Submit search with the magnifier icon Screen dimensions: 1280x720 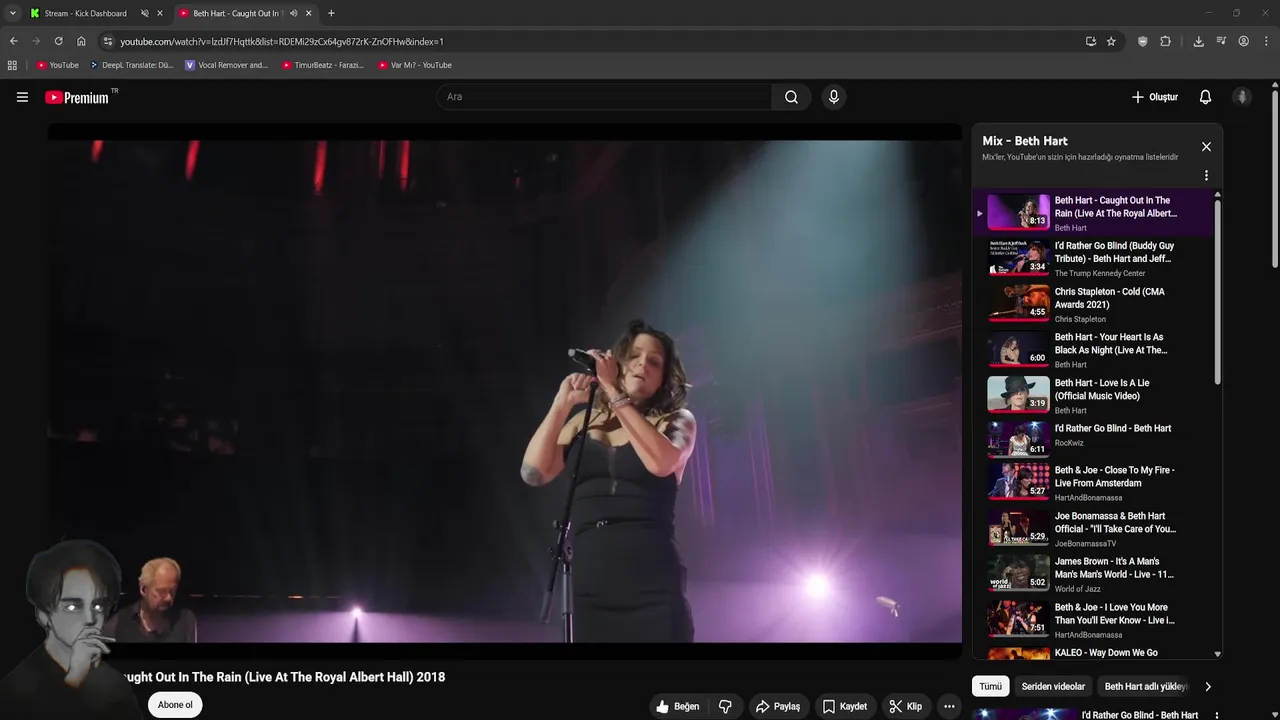791,97
